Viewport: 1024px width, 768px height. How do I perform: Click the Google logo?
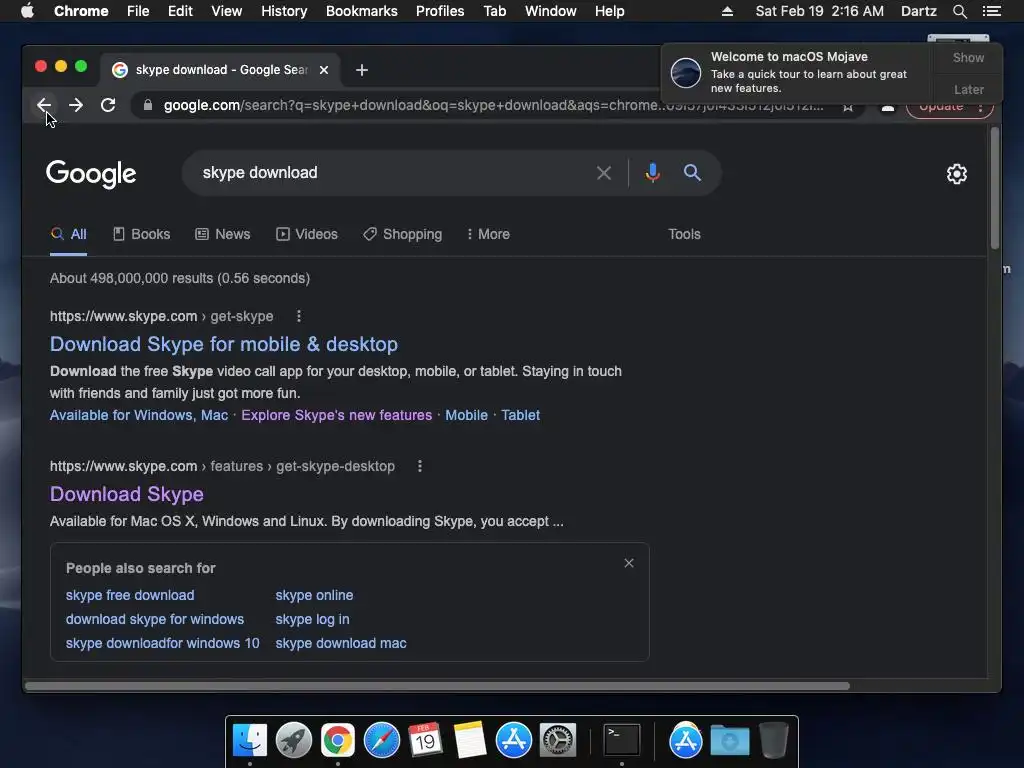click(x=91, y=174)
